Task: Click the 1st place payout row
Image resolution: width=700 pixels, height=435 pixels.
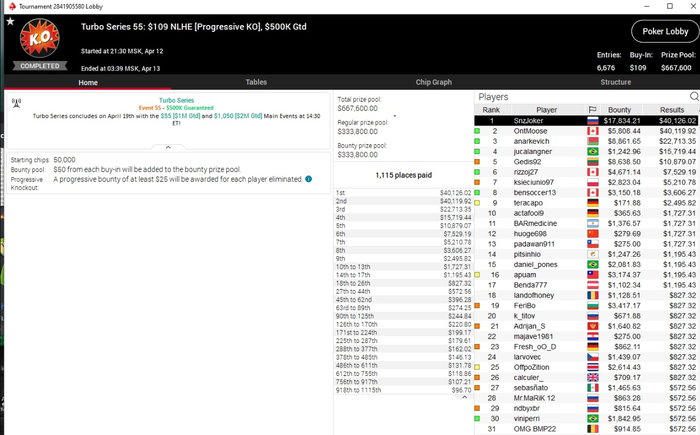Action: coord(403,193)
